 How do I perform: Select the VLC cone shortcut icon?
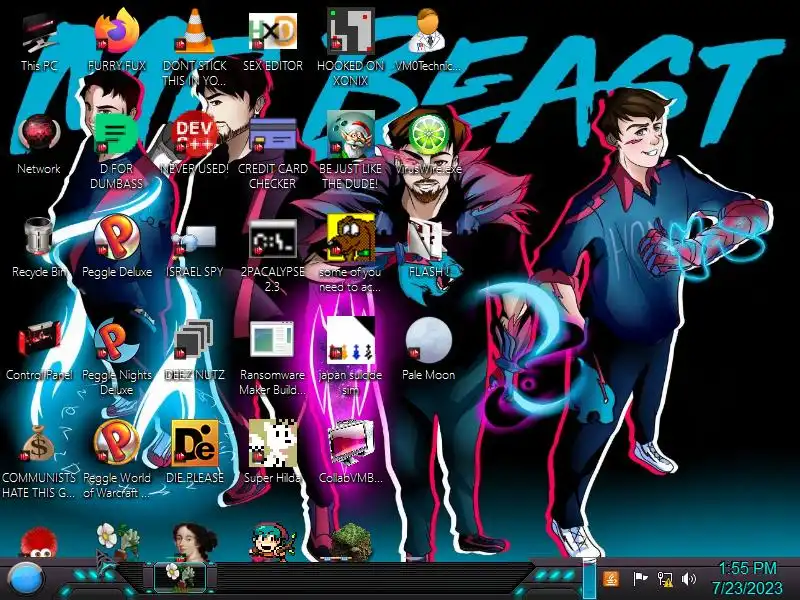(x=194, y=32)
